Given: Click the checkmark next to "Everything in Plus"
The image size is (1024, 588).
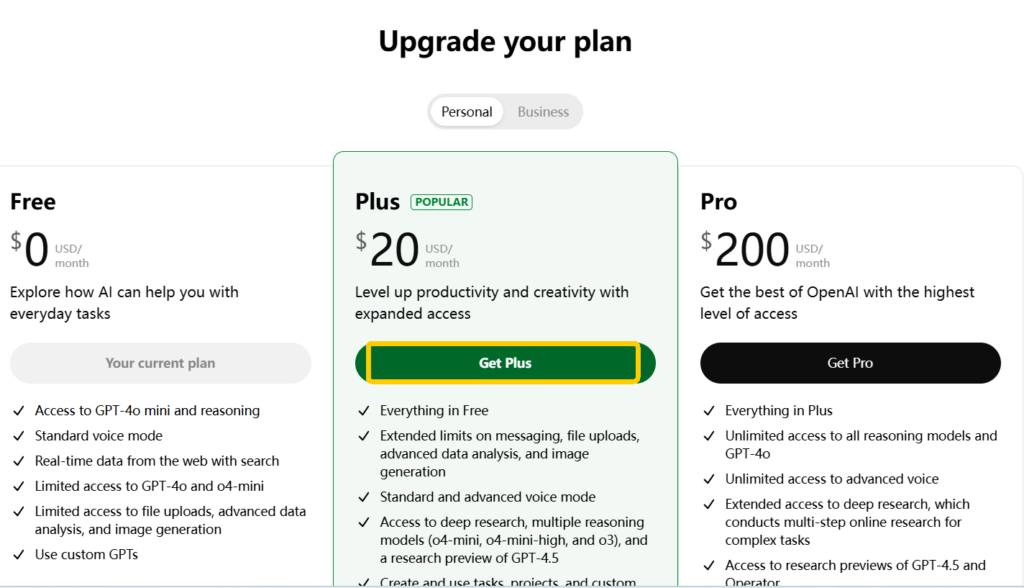Looking at the screenshot, I should [x=709, y=410].
